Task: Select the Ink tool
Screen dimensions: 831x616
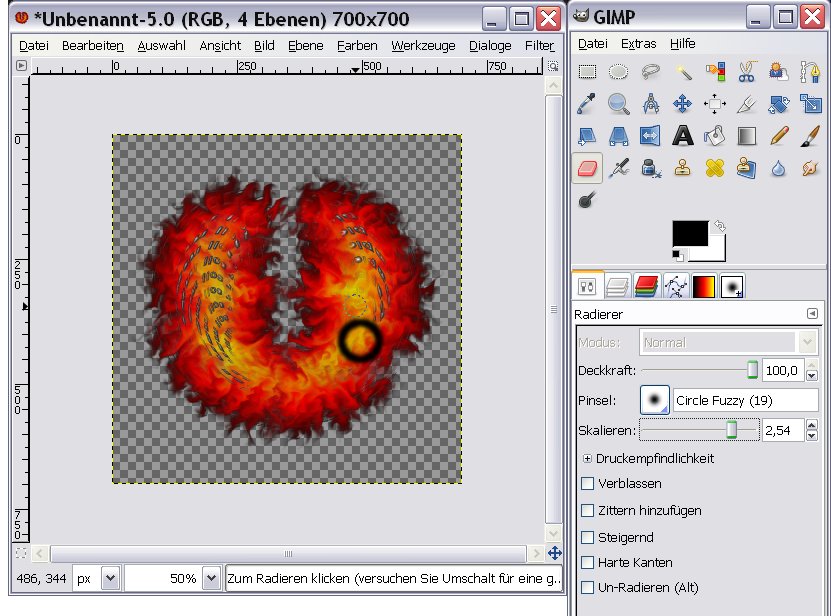Action: pos(651,169)
